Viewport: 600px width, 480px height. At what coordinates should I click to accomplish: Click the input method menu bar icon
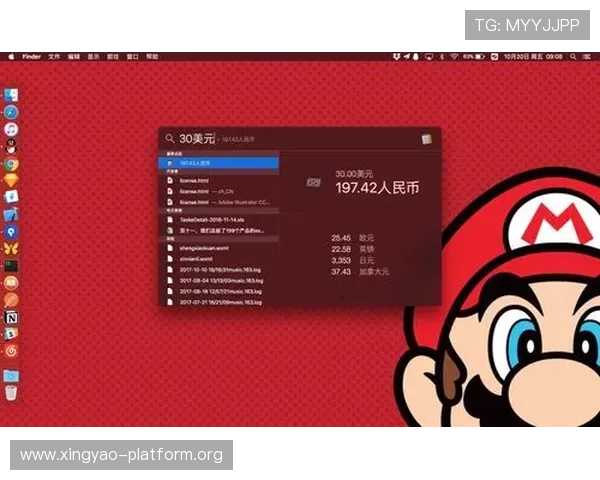pyautogui.click(x=494, y=57)
